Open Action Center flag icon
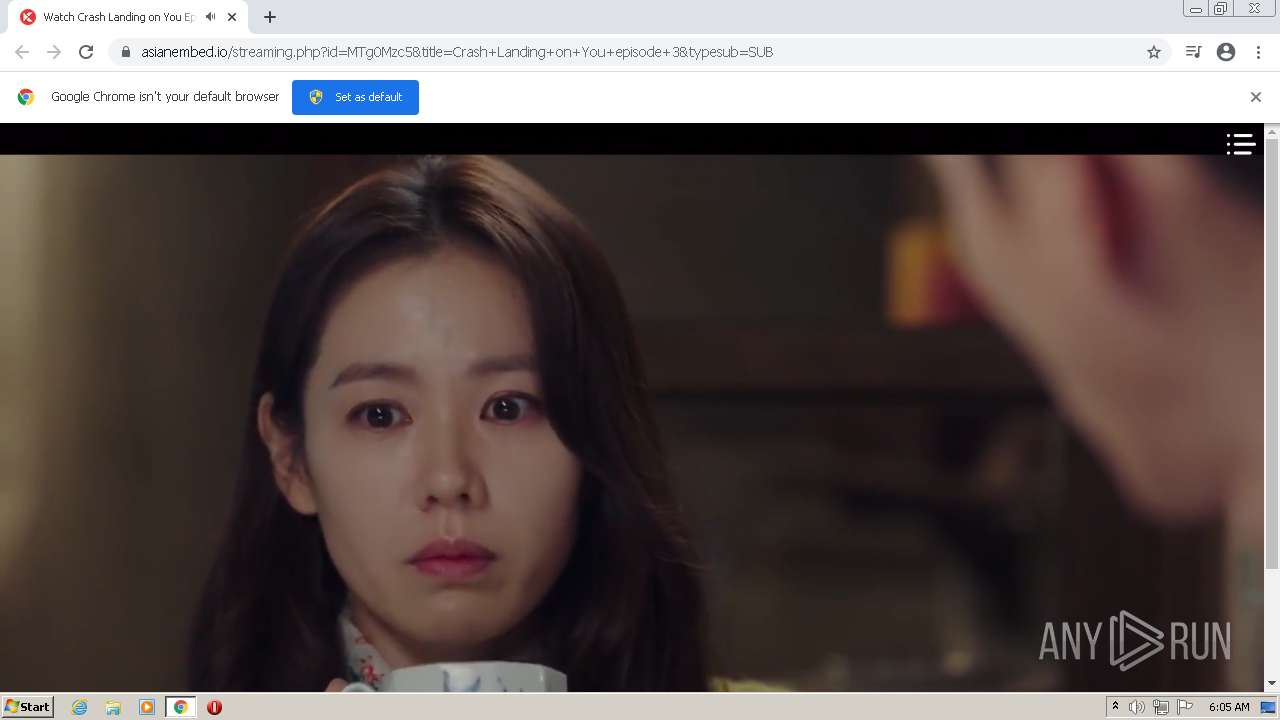The height and width of the screenshot is (720, 1280). (x=1185, y=707)
